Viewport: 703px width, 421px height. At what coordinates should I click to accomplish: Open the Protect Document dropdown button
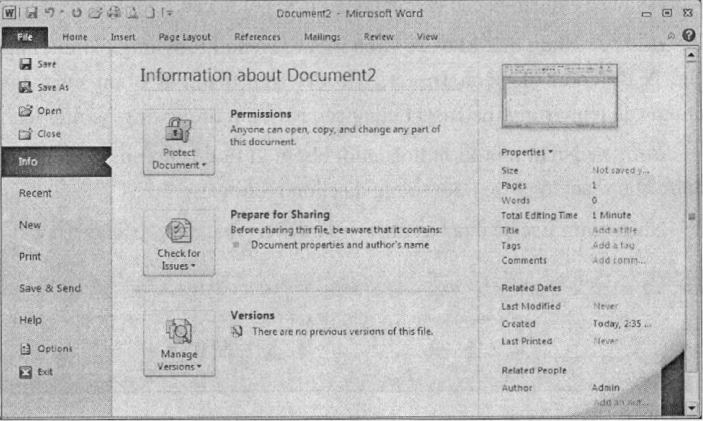pyautogui.click(x=179, y=143)
